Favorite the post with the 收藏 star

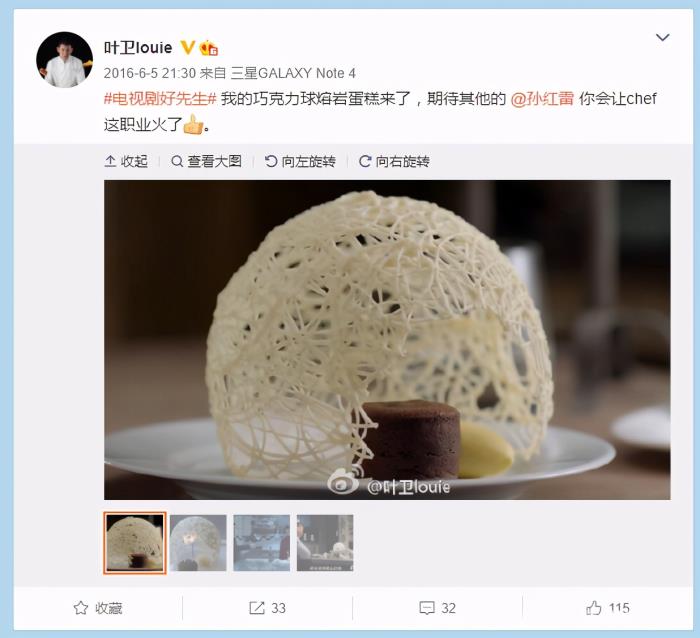98,608
